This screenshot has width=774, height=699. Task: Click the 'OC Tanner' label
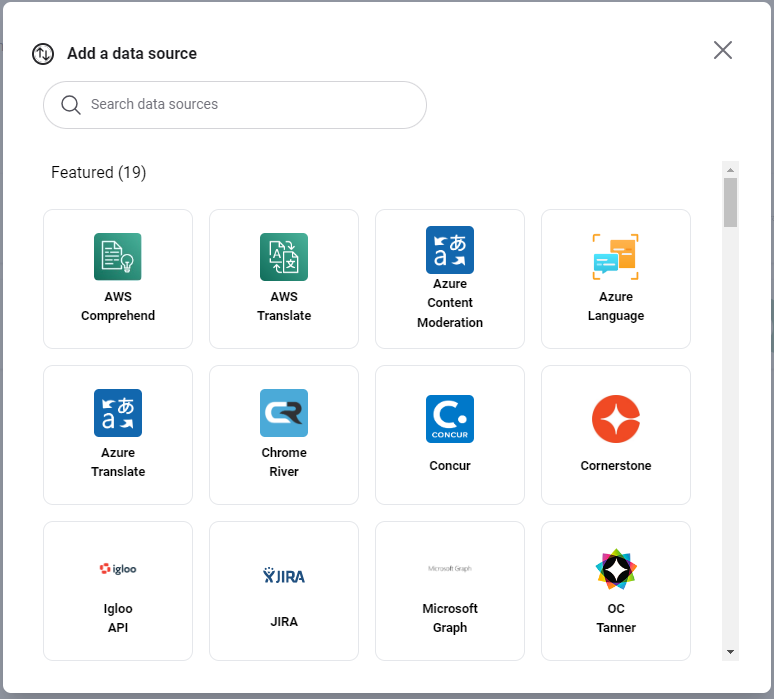(x=616, y=618)
